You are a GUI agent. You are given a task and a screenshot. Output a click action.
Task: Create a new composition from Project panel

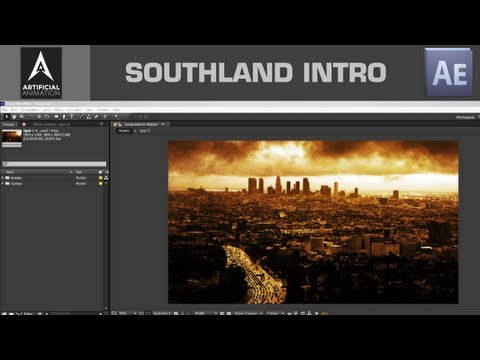19,314
